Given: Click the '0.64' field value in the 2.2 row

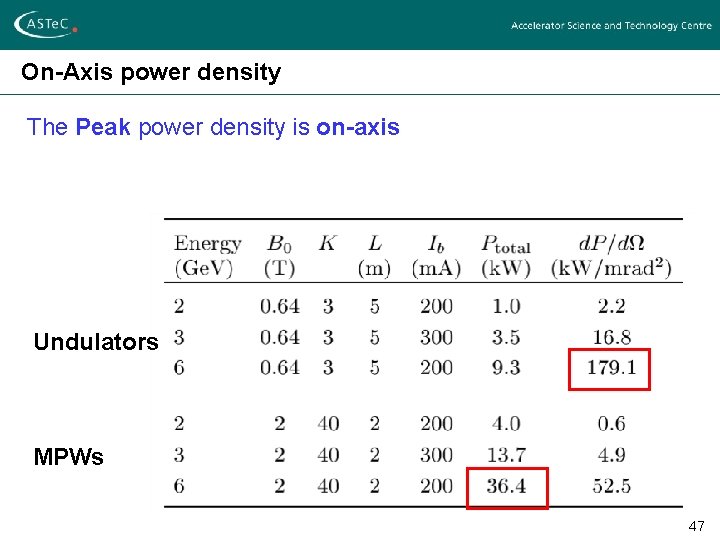Looking at the screenshot, I should [x=280, y=306].
